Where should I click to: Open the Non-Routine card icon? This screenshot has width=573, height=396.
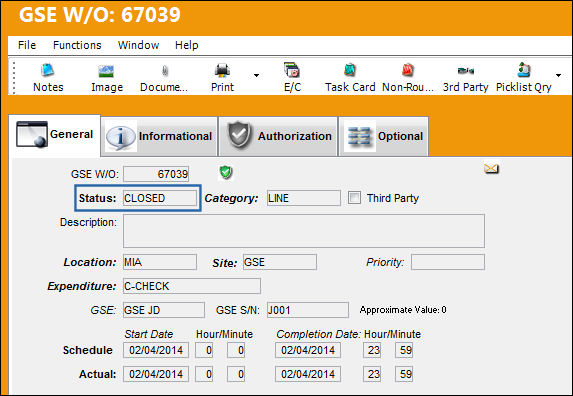pyautogui.click(x=407, y=70)
